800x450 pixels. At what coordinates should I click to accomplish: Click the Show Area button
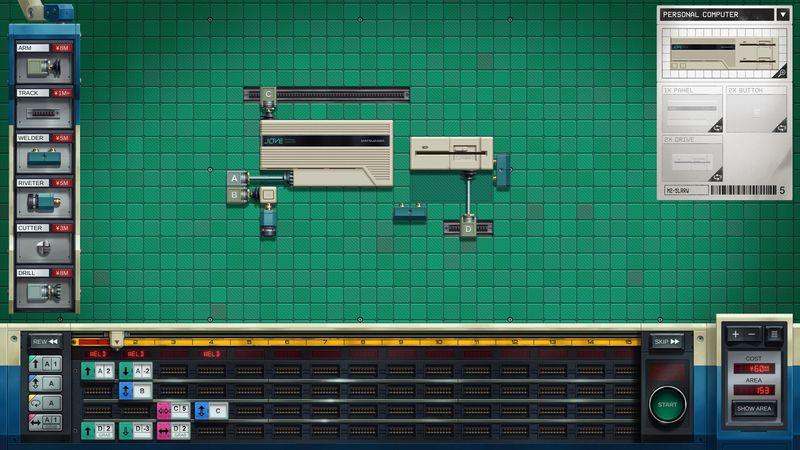tap(755, 408)
